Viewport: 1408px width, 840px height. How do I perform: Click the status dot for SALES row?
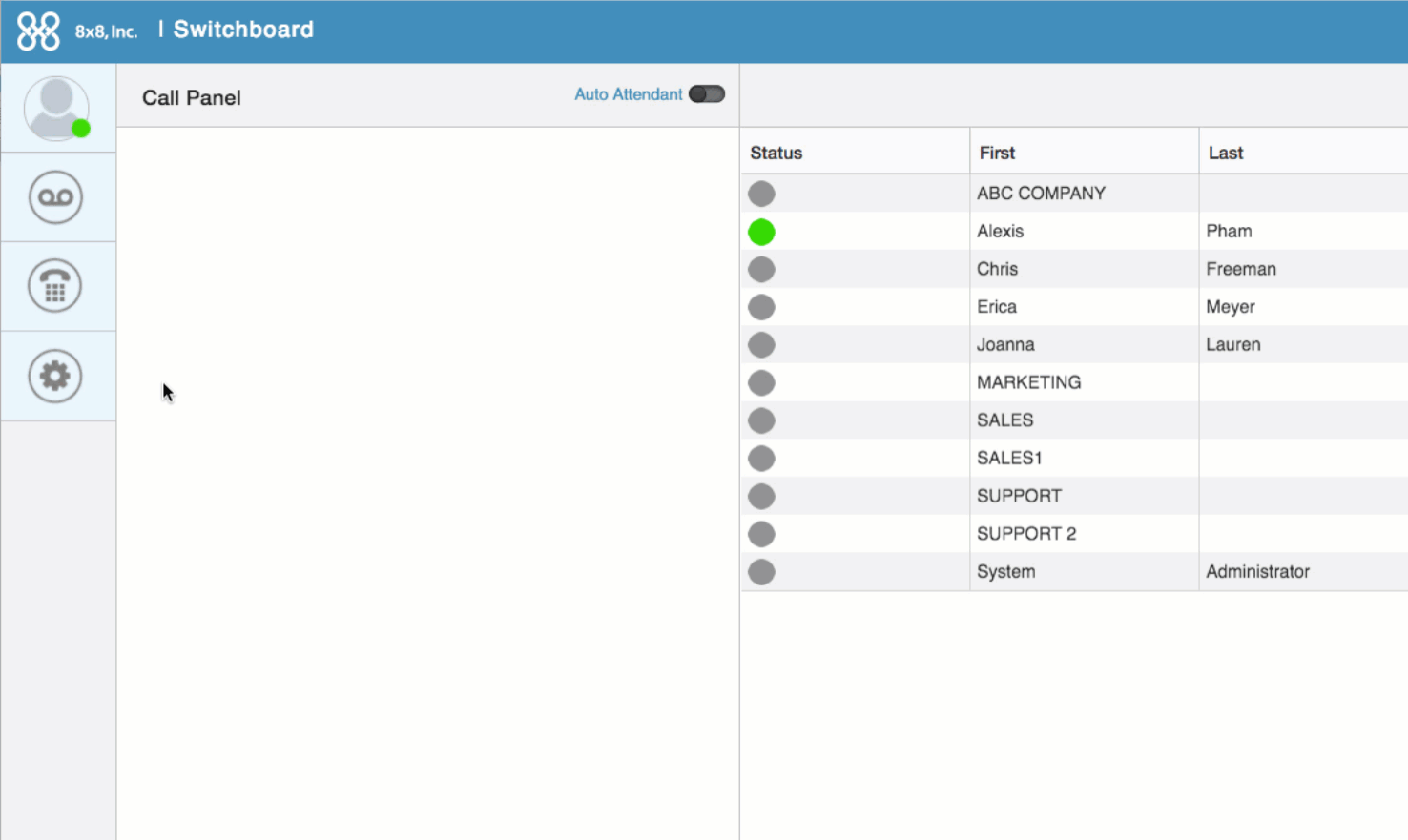[761, 420]
